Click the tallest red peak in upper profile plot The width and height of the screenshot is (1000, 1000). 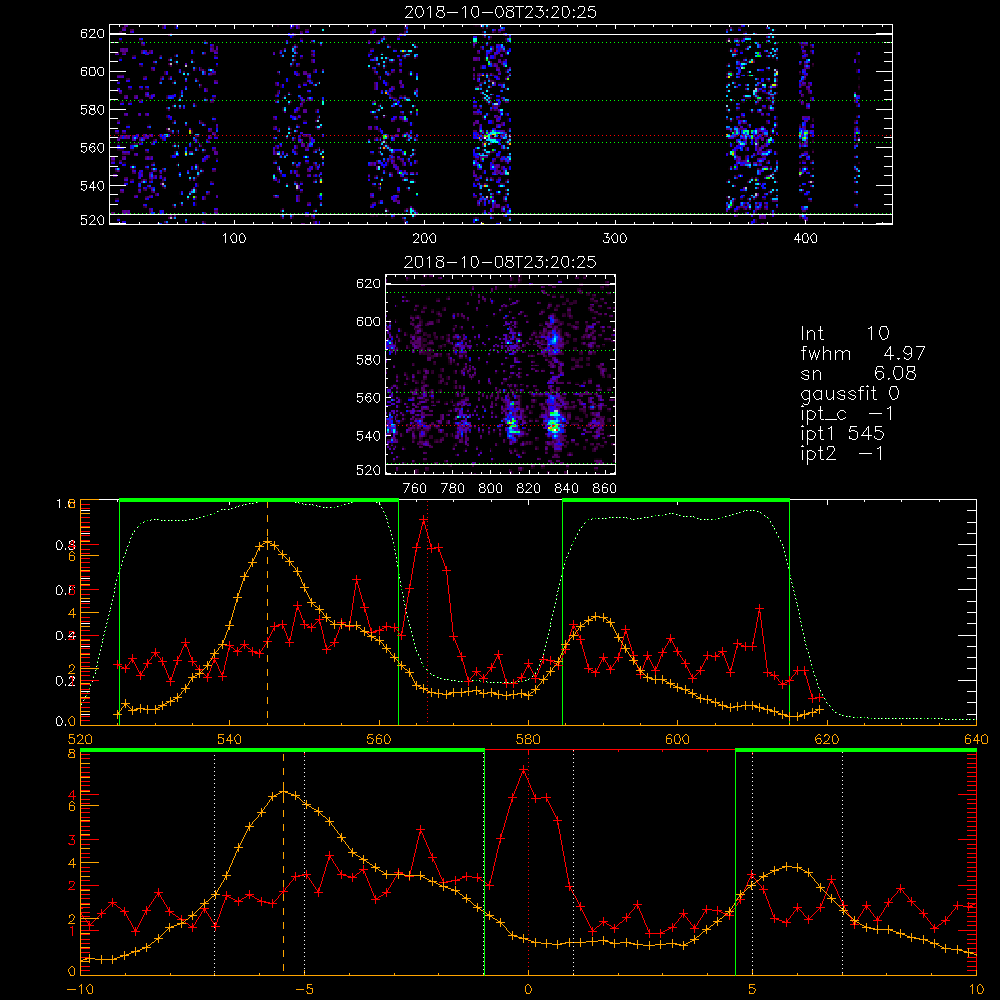pos(424,520)
